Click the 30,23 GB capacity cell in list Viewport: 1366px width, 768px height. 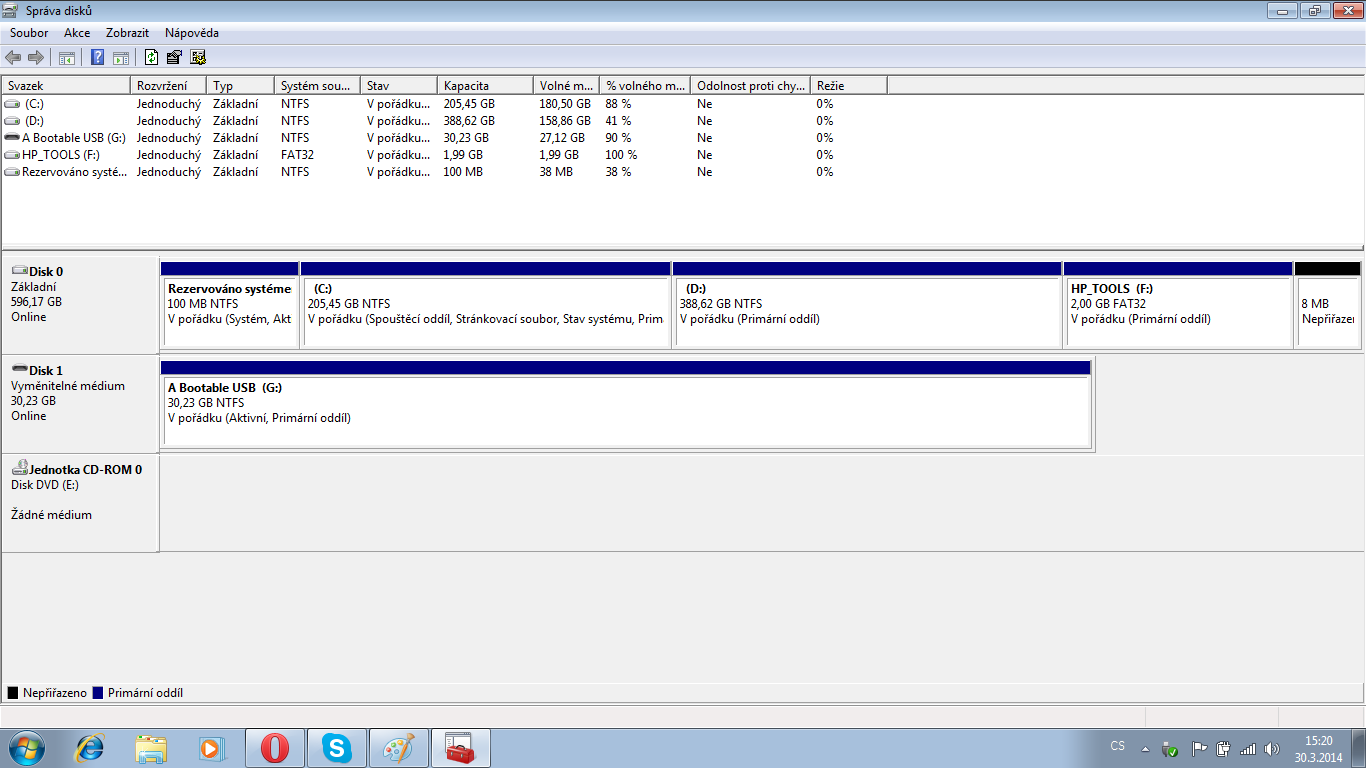[x=466, y=138]
